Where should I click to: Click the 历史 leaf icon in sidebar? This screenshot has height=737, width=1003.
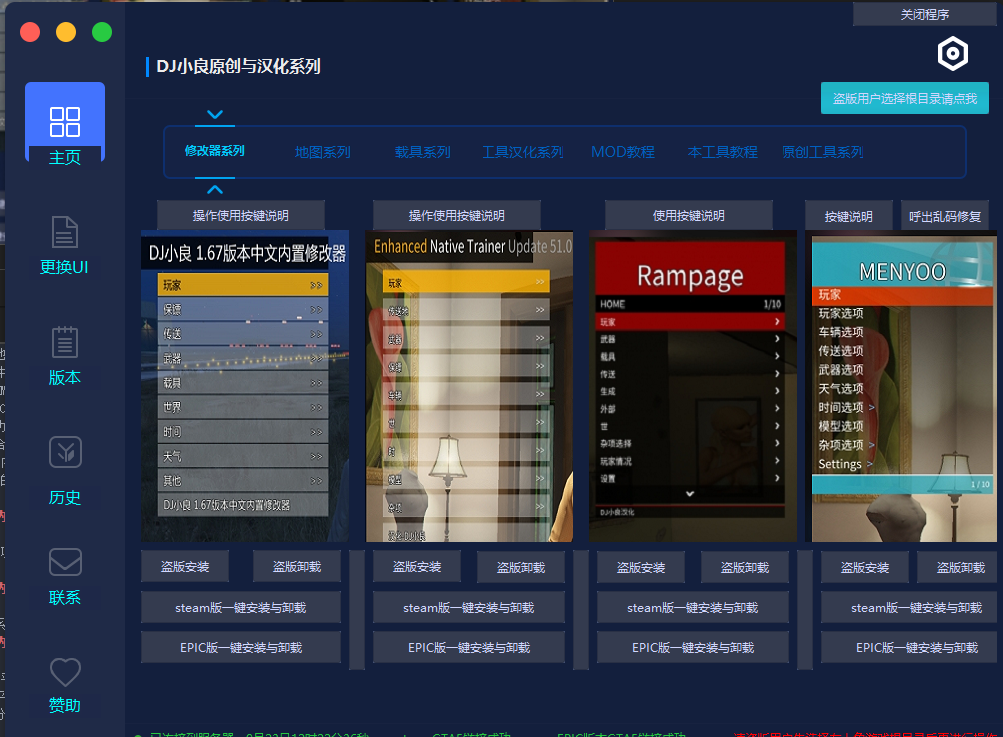pos(65,452)
